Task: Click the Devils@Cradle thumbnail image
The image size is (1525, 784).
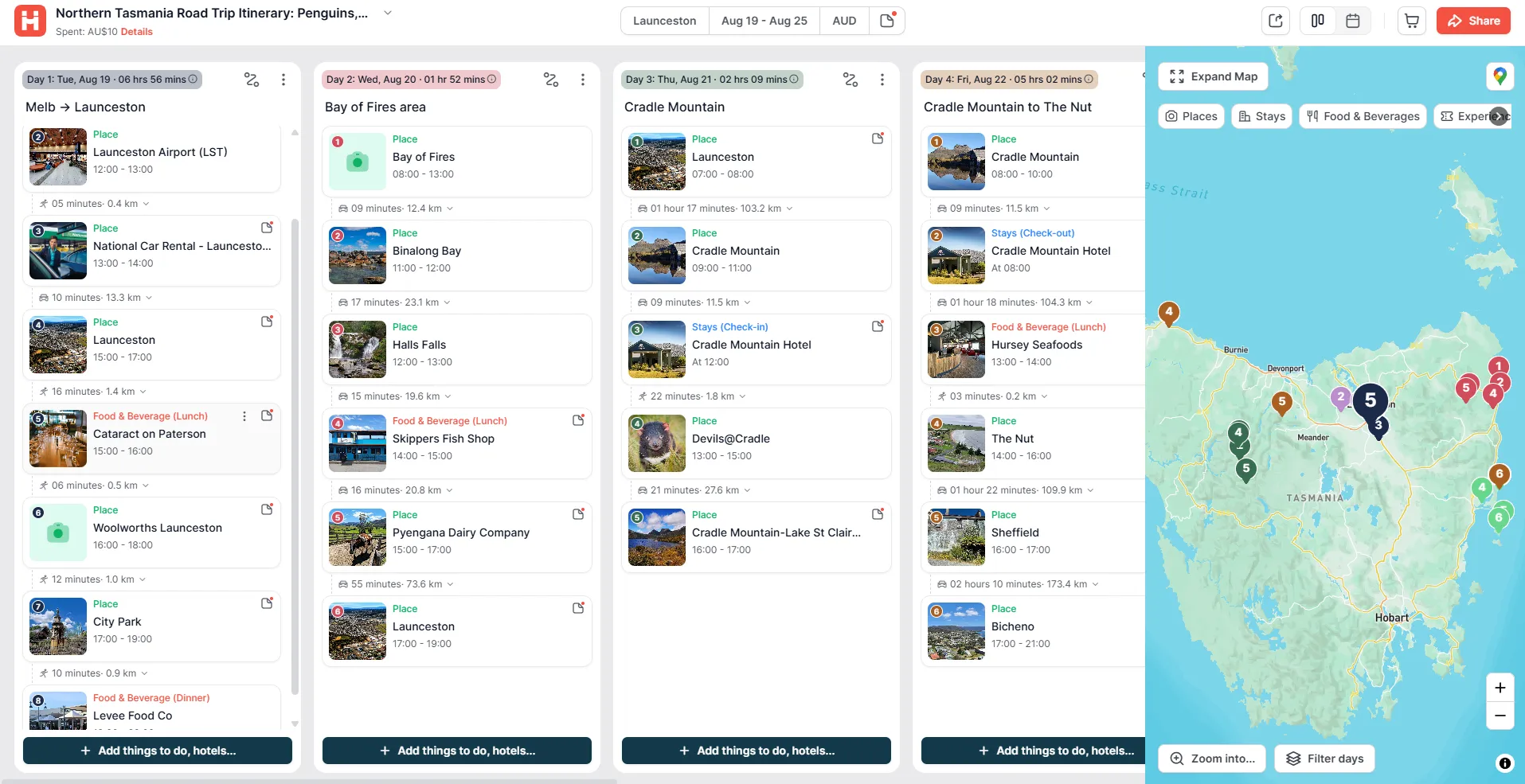Action: [656, 443]
